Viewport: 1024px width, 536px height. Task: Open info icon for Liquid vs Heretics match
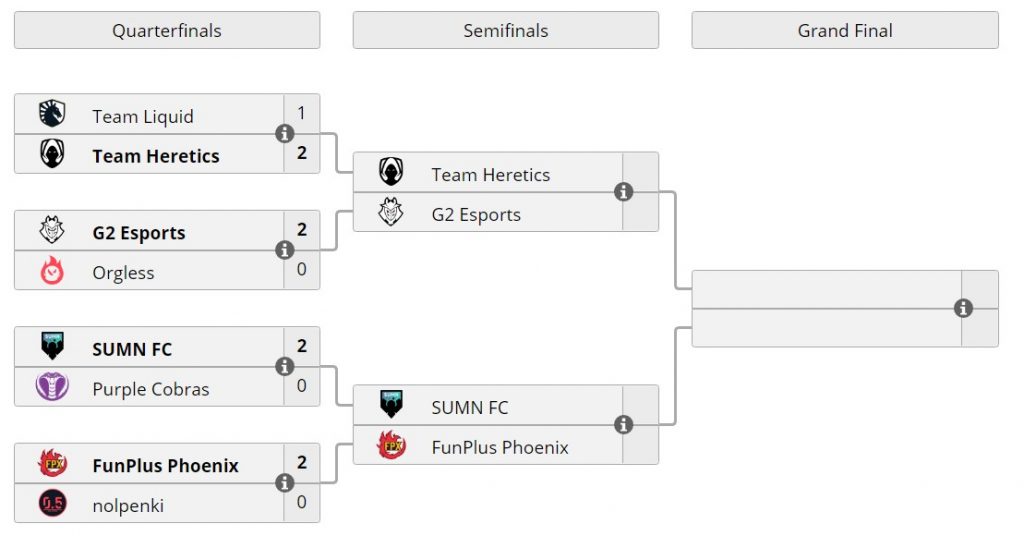284,134
